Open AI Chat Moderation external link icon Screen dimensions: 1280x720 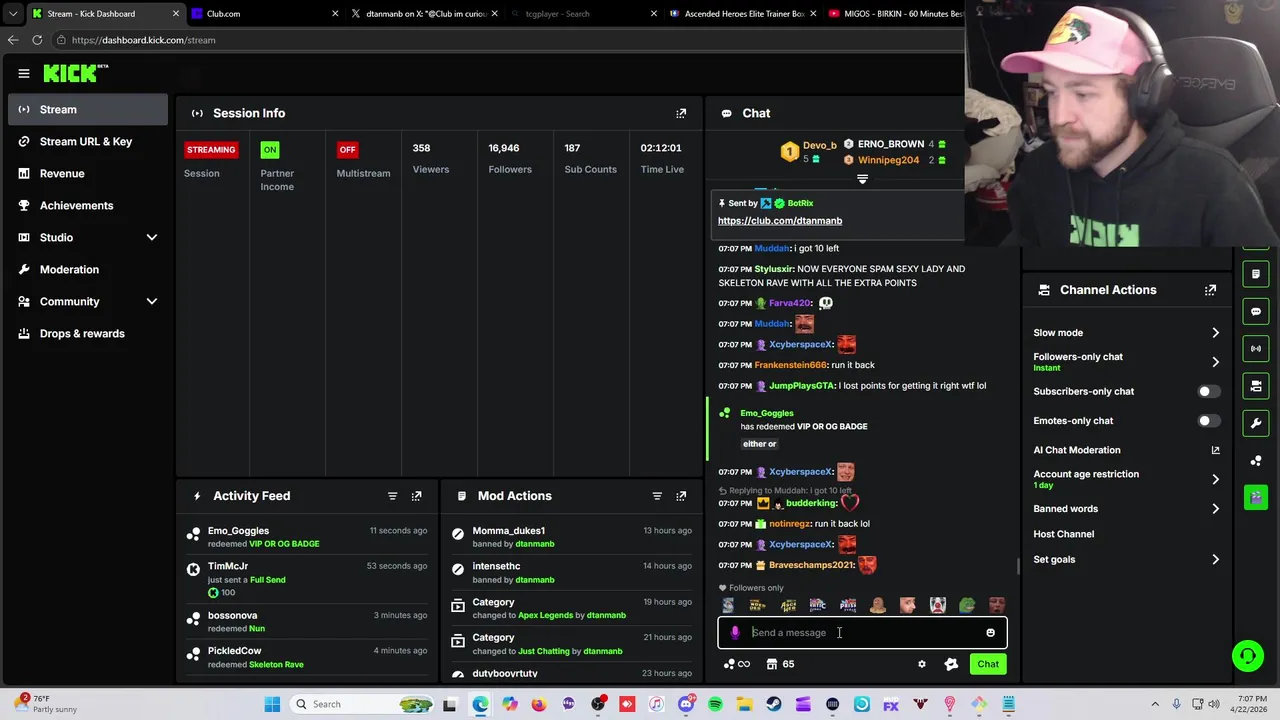tap(1215, 450)
